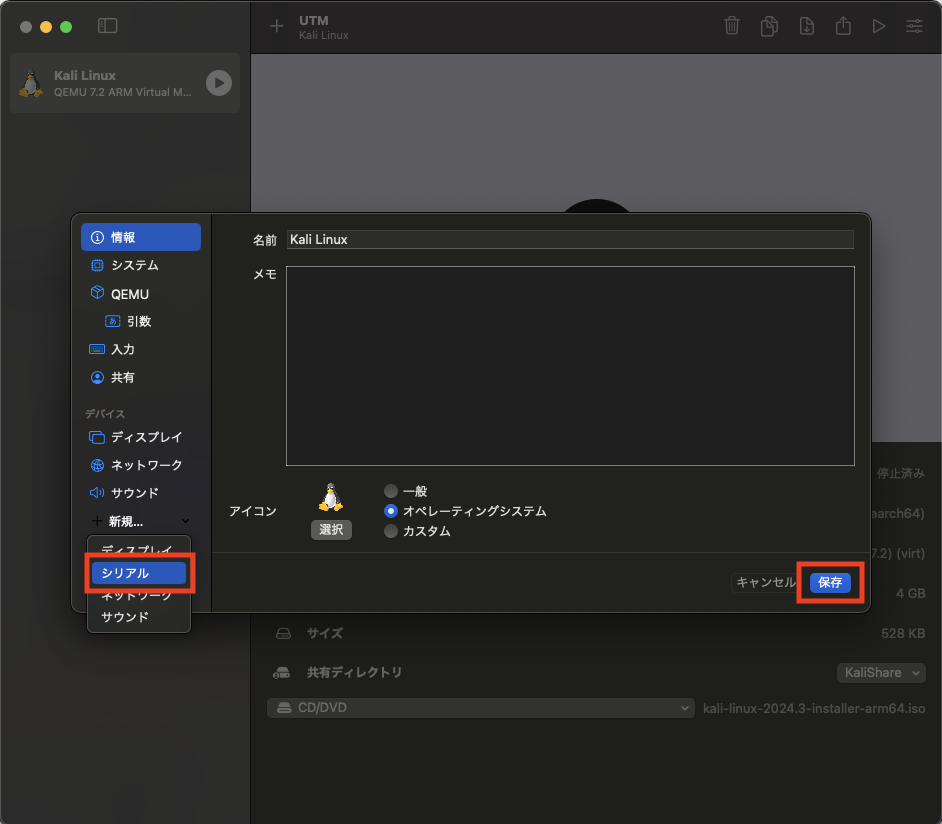Start the VM with the toolbar play icon
942x824 pixels.
[879, 26]
